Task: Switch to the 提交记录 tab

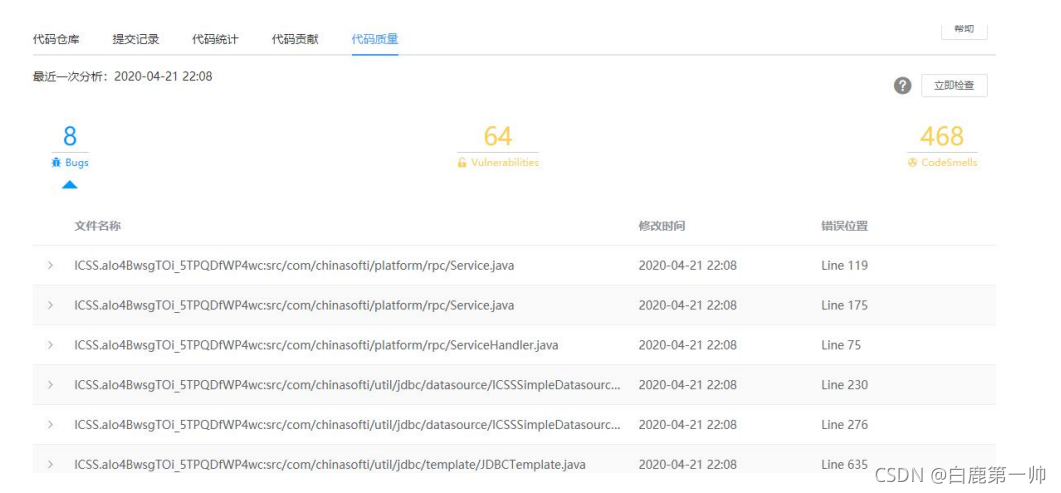Action: 136,39
